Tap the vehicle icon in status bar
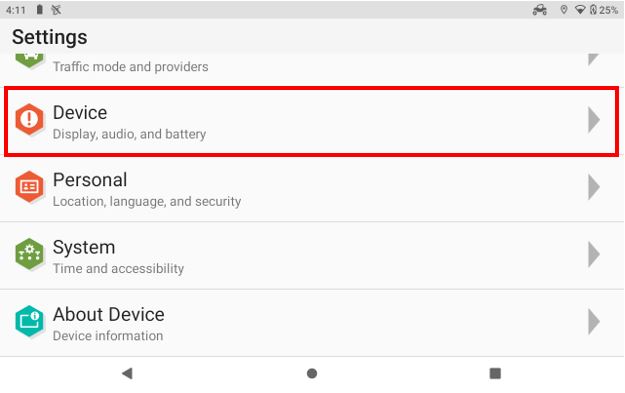The height and width of the screenshot is (393, 625). 540,10
